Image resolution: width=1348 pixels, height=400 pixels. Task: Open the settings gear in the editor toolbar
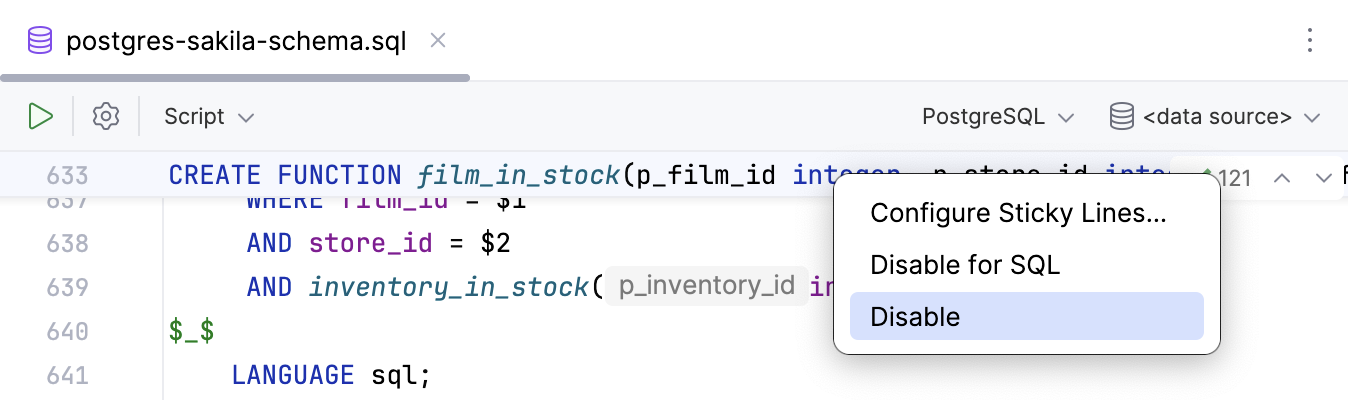[x=105, y=117]
